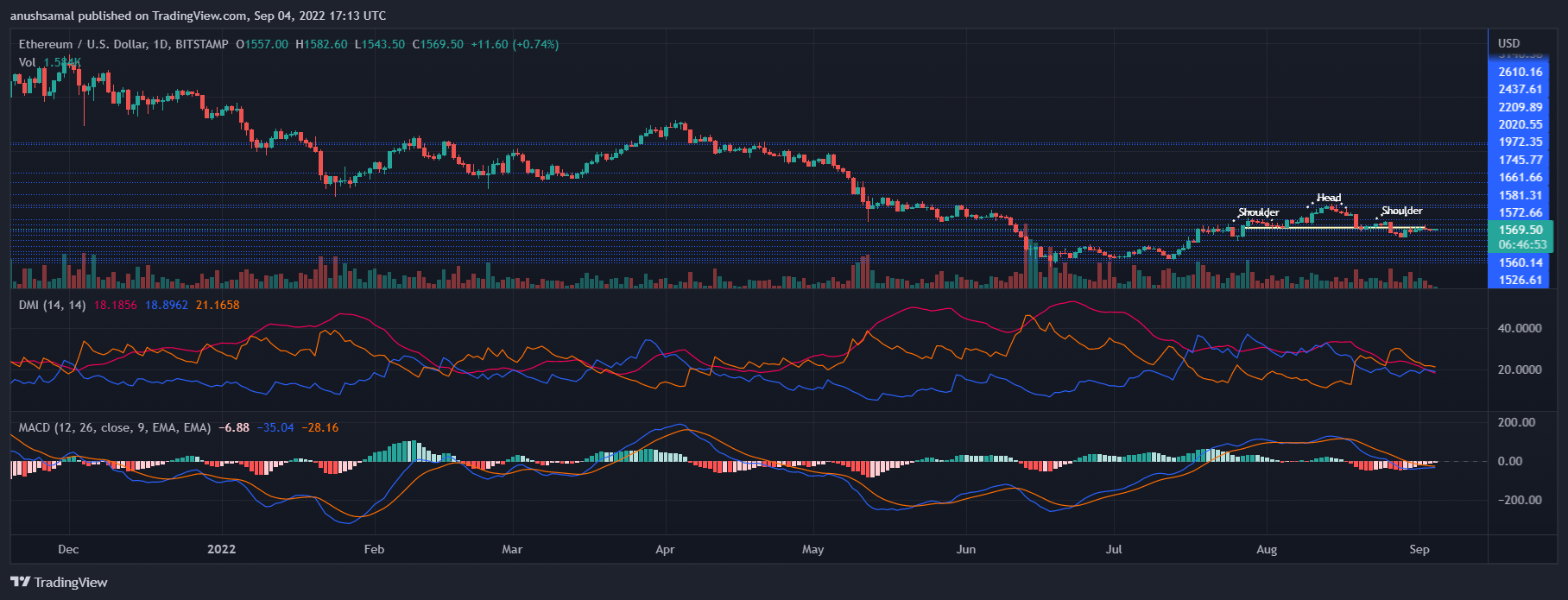
Task: Click the May label on time axis
Action: pos(813,549)
